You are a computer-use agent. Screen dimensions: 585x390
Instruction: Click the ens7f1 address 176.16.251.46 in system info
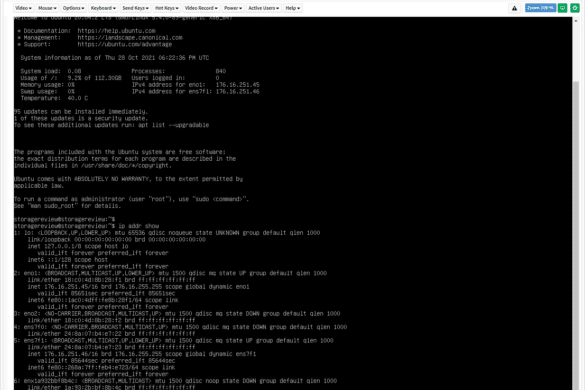(x=237, y=91)
